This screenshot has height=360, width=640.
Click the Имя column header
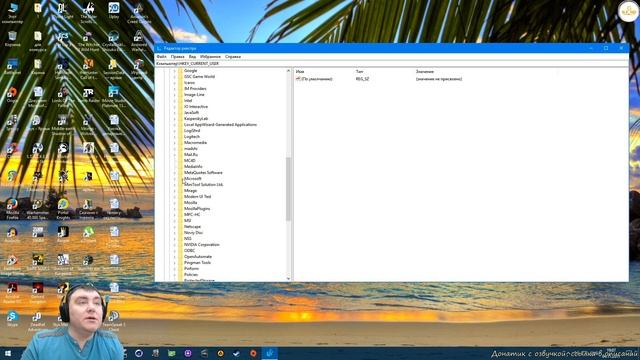point(300,71)
